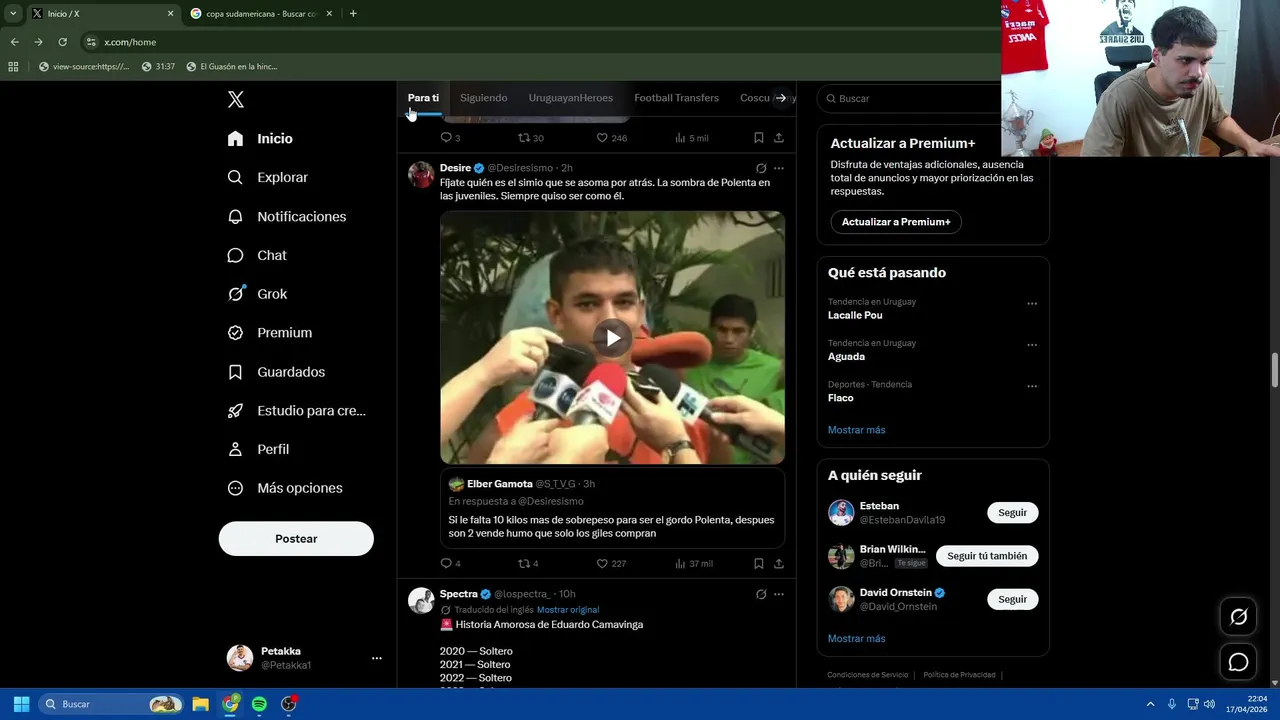Viewport: 1280px width, 720px height.
Task: Switch to the Football Transfers tab
Action: [676, 98]
